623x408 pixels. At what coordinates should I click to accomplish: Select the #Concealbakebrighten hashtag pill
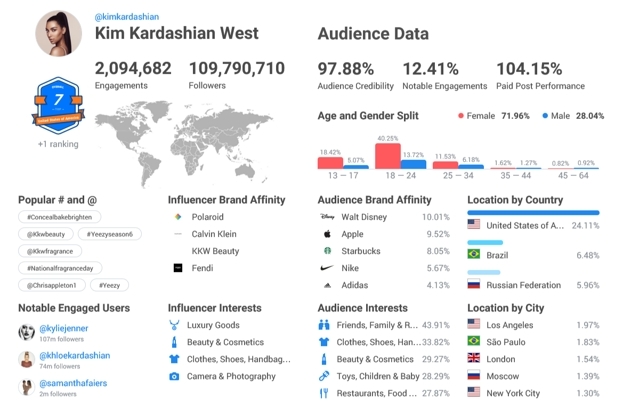pos(60,217)
